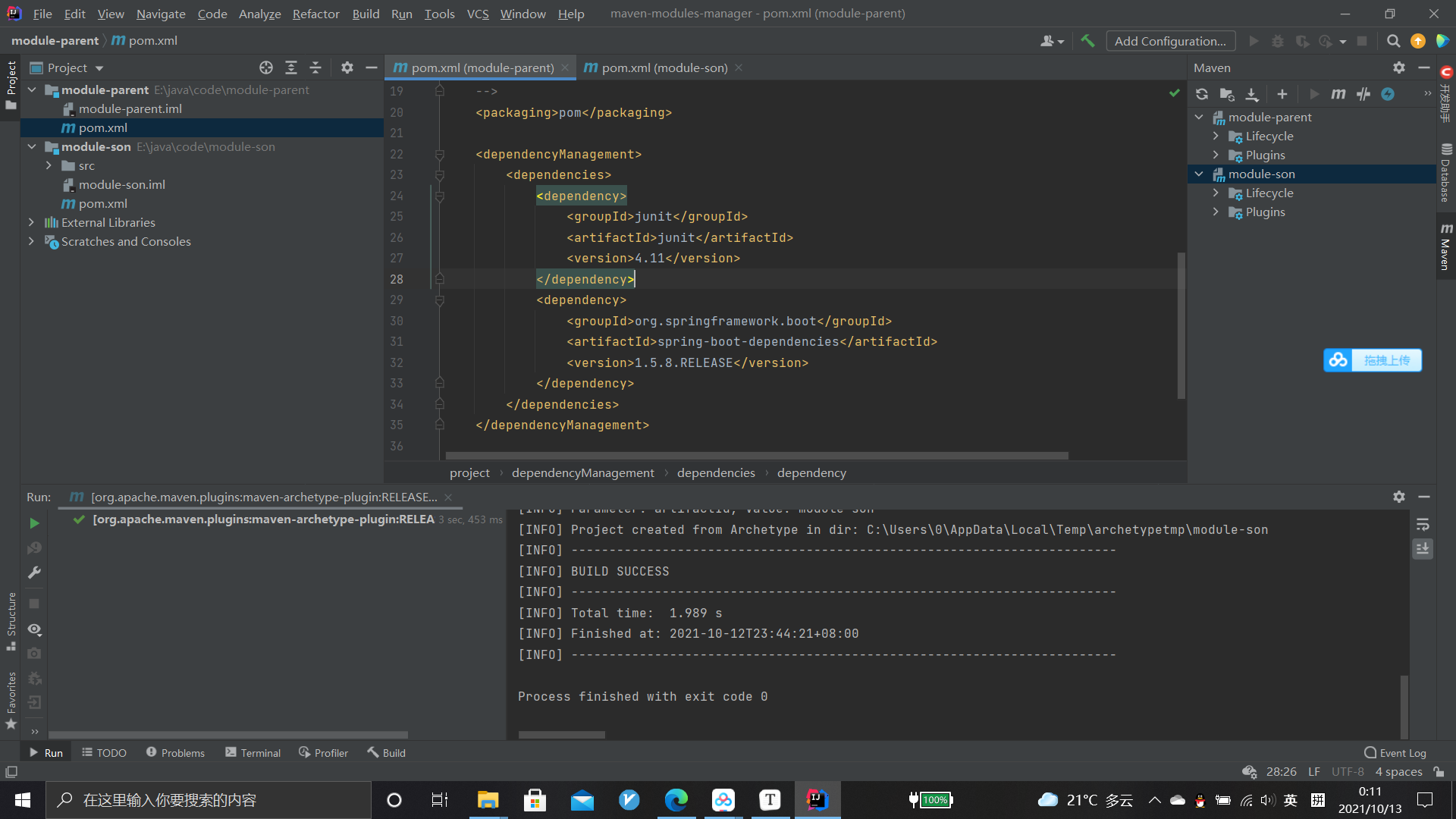Toggle soft-wrap in Run console

tap(1423, 525)
